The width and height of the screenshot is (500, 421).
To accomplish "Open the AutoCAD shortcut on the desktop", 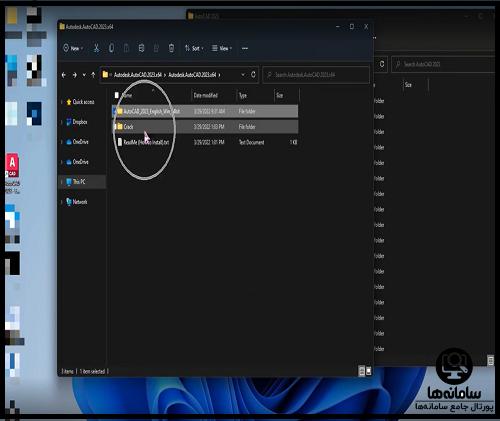I will click(12, 173).
